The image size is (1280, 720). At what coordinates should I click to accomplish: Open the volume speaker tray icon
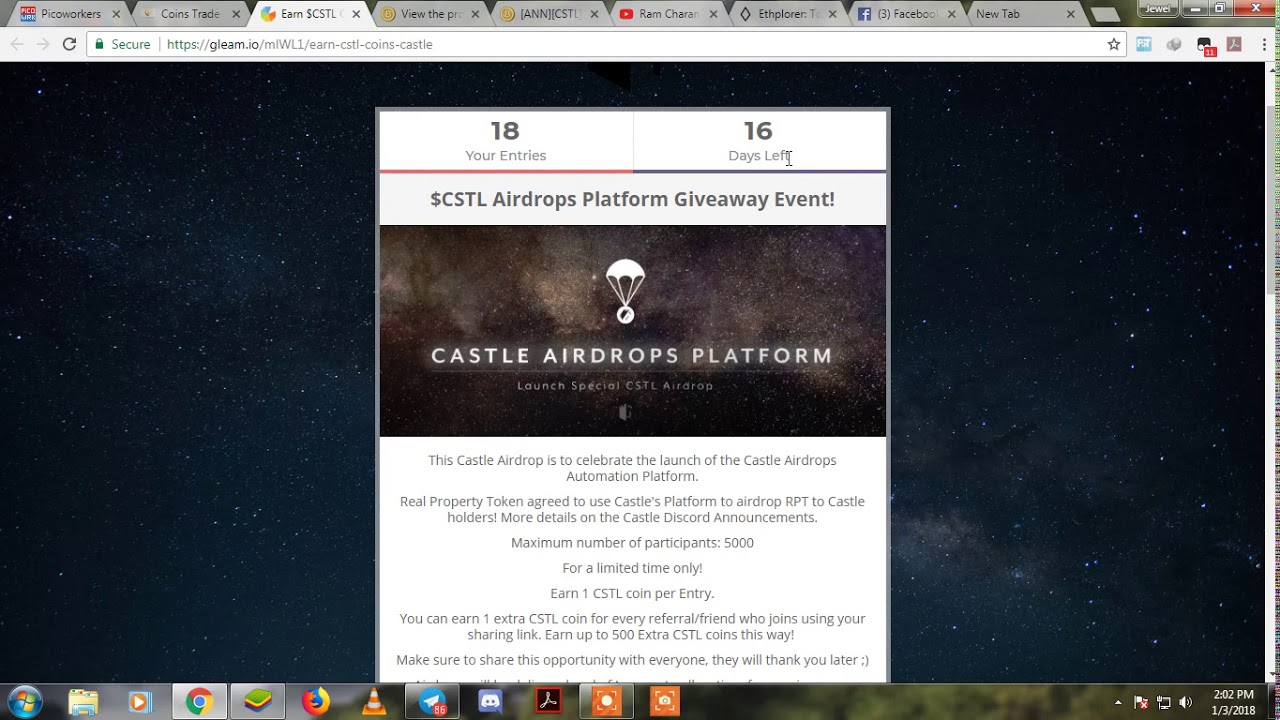coord(1186,702)
